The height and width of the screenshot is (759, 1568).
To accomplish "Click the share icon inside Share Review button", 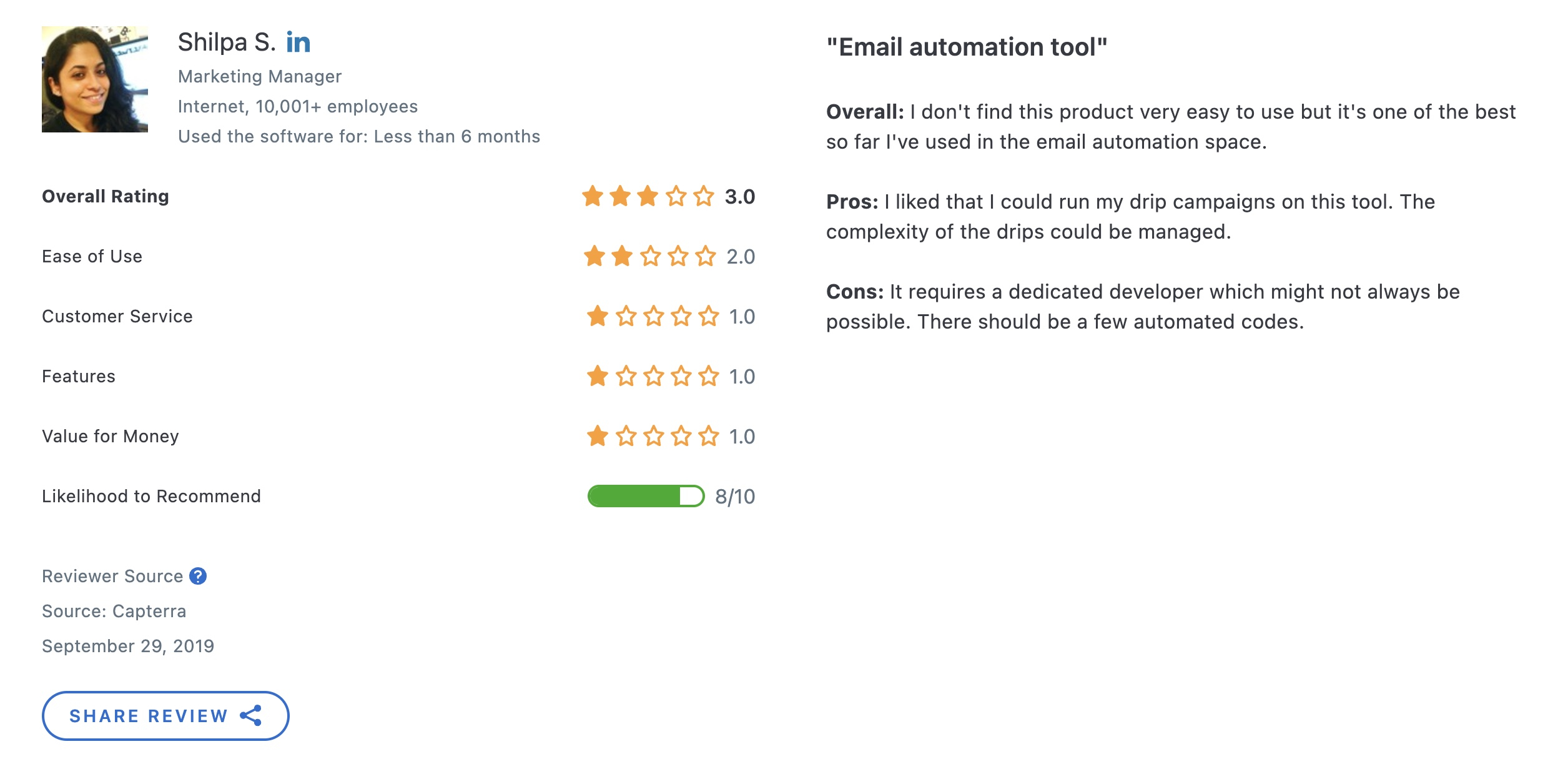I will coord(250,716).
